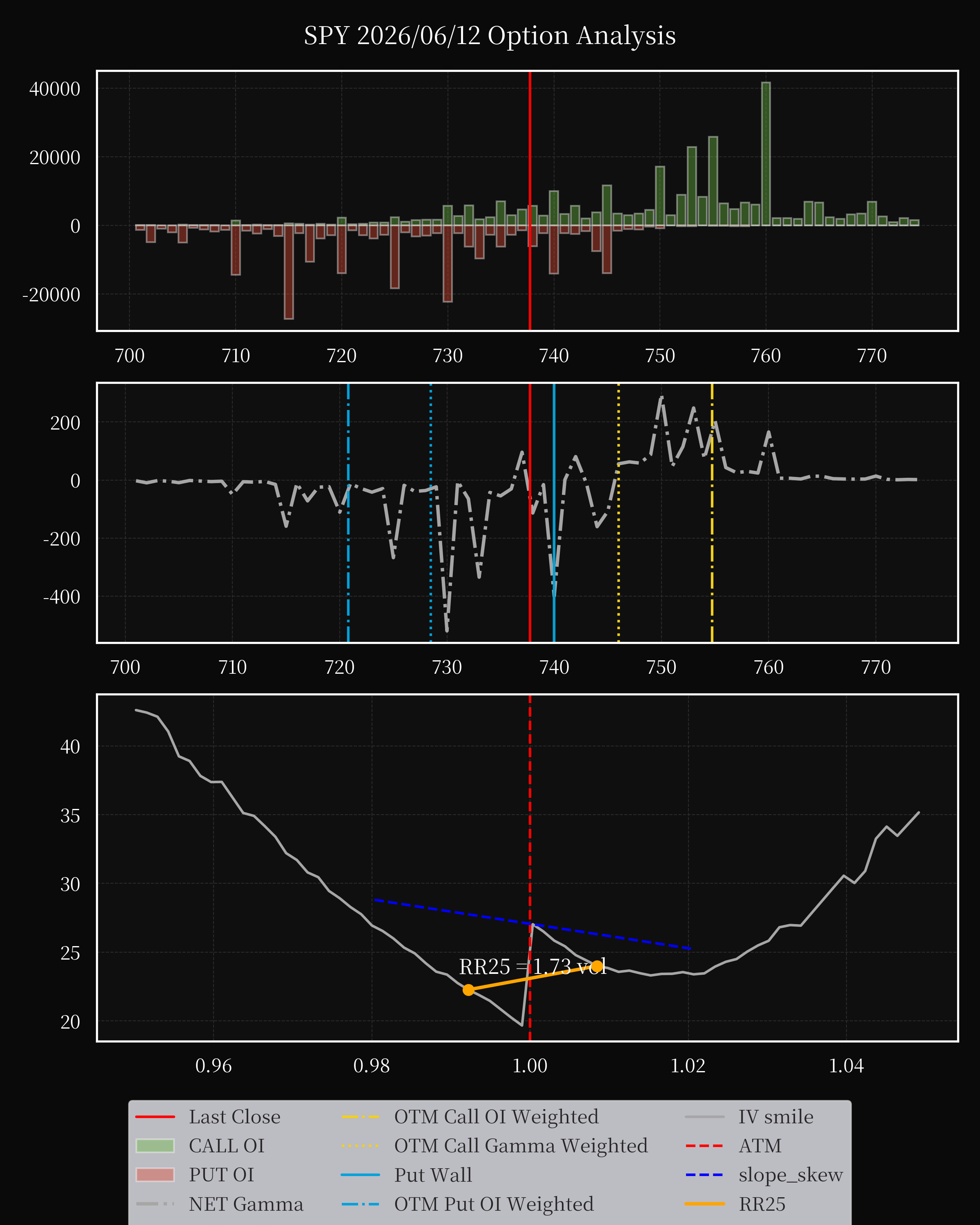The width and height of the screenshot is (980, 1225).
Task: Click the 1.00 moneyness axis label
Action: pos(530,1065)
